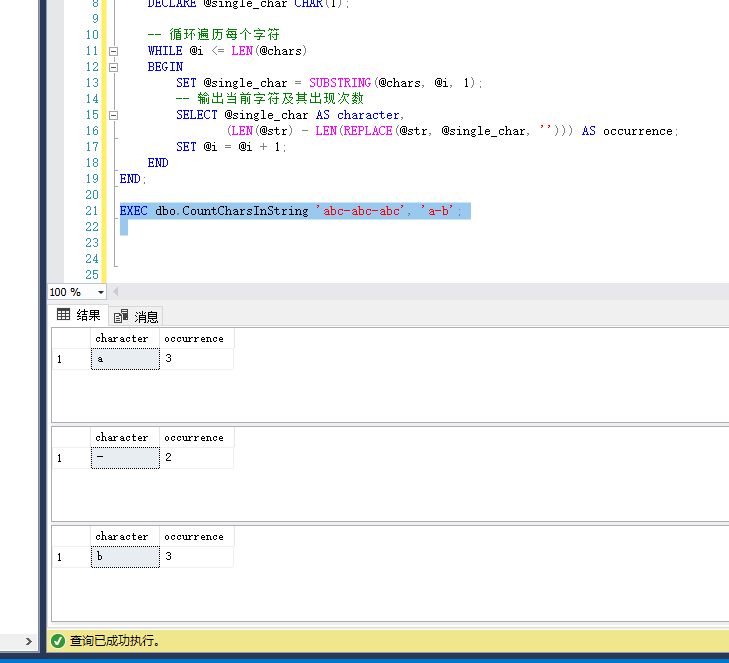Click the 'occurrence' header in third grid

195,537
